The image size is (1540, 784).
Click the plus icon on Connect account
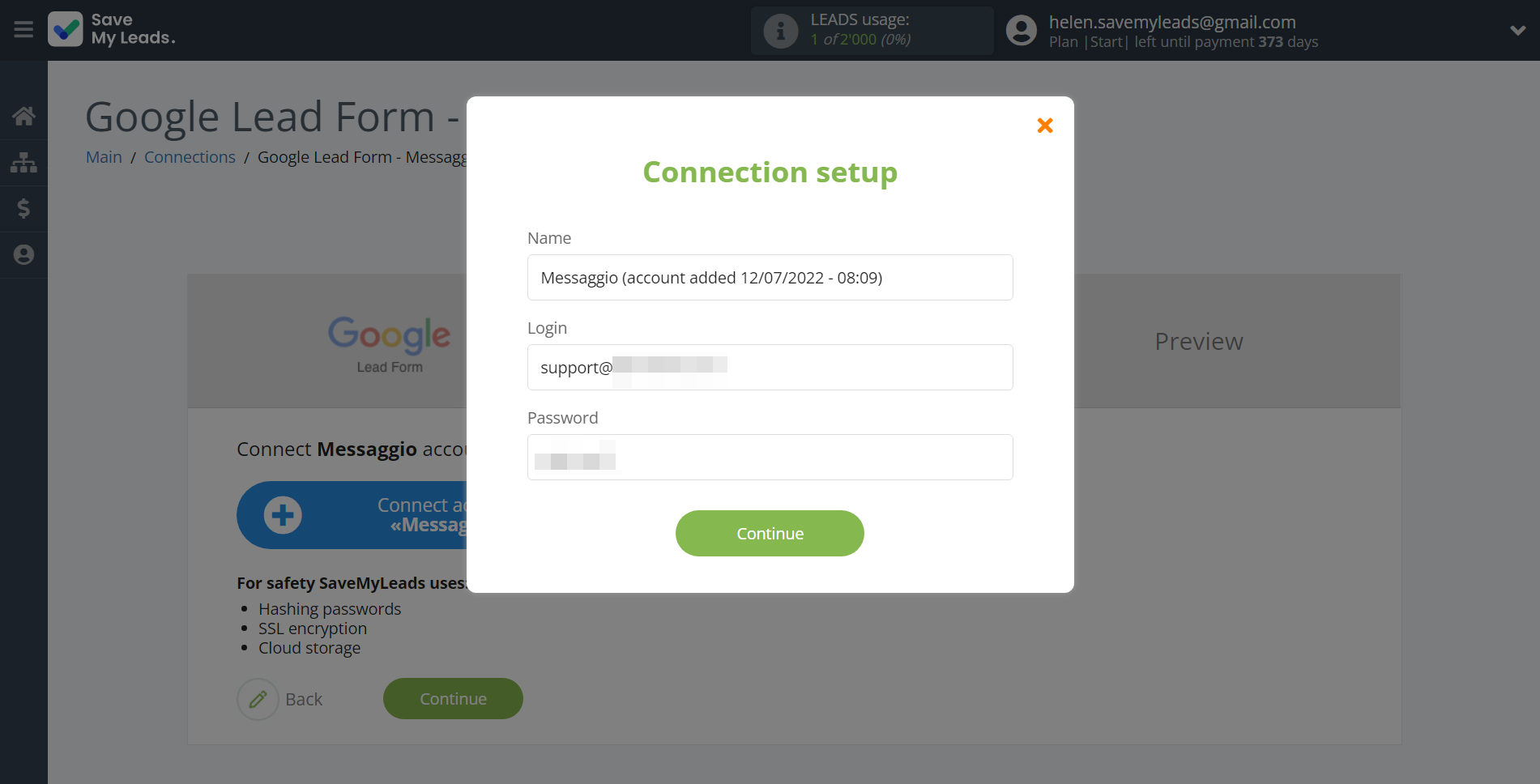pos(283,515)
